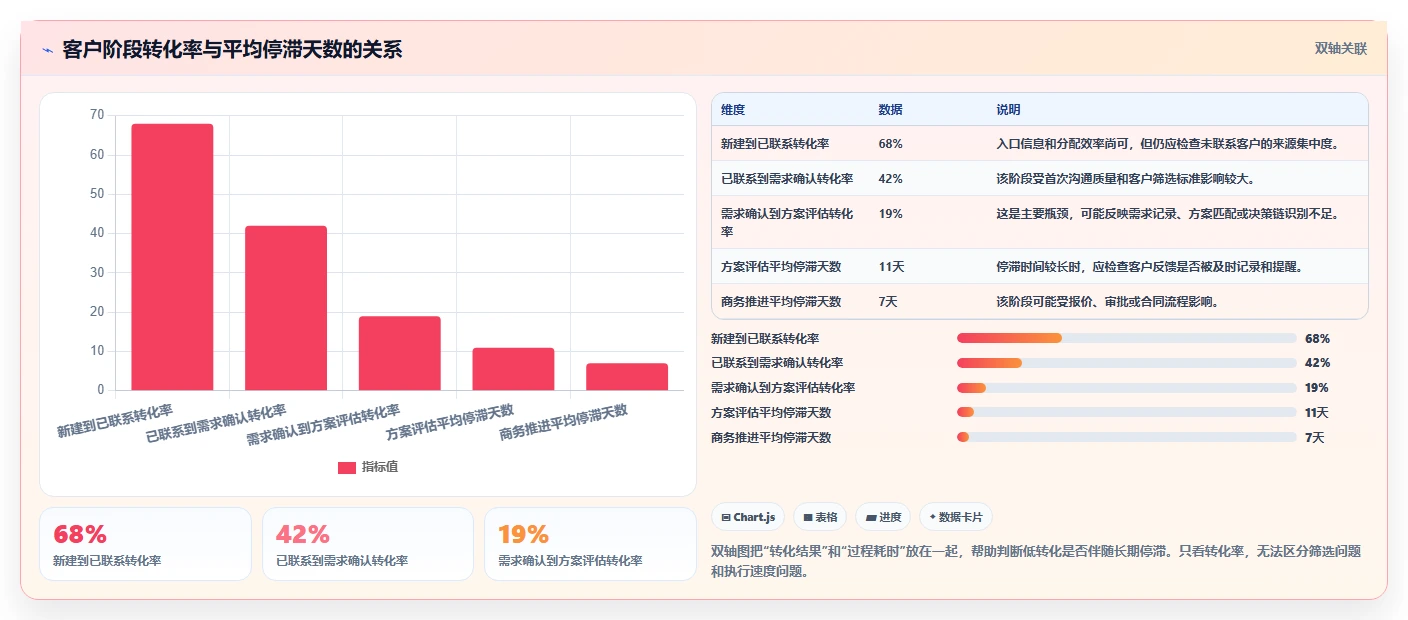Click the 表格 chip
This screenshot has width=1408, height=620.
click(x=820, y=517)
